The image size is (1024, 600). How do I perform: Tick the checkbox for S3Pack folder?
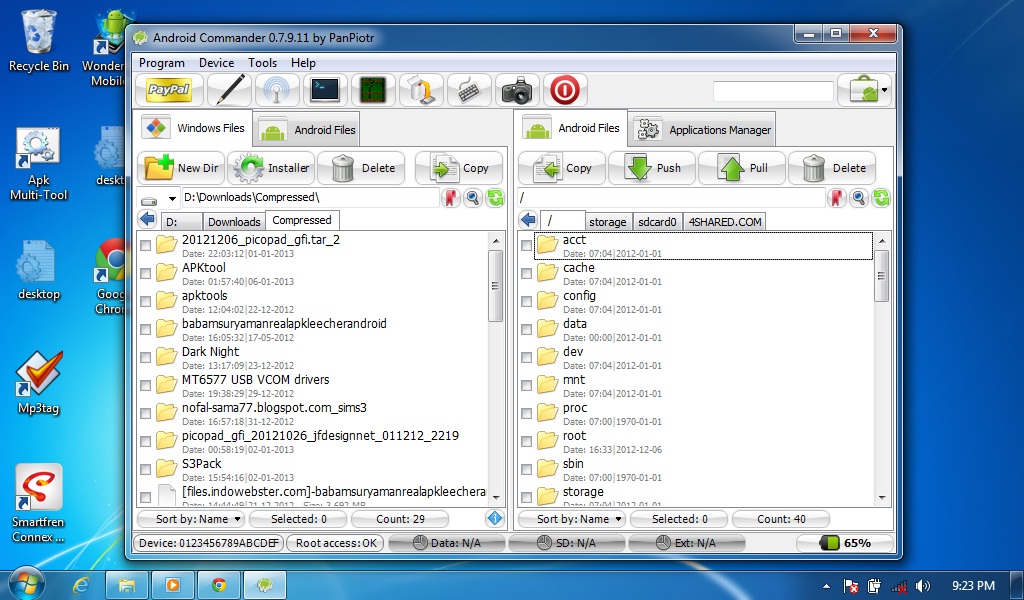click(146, 469)
